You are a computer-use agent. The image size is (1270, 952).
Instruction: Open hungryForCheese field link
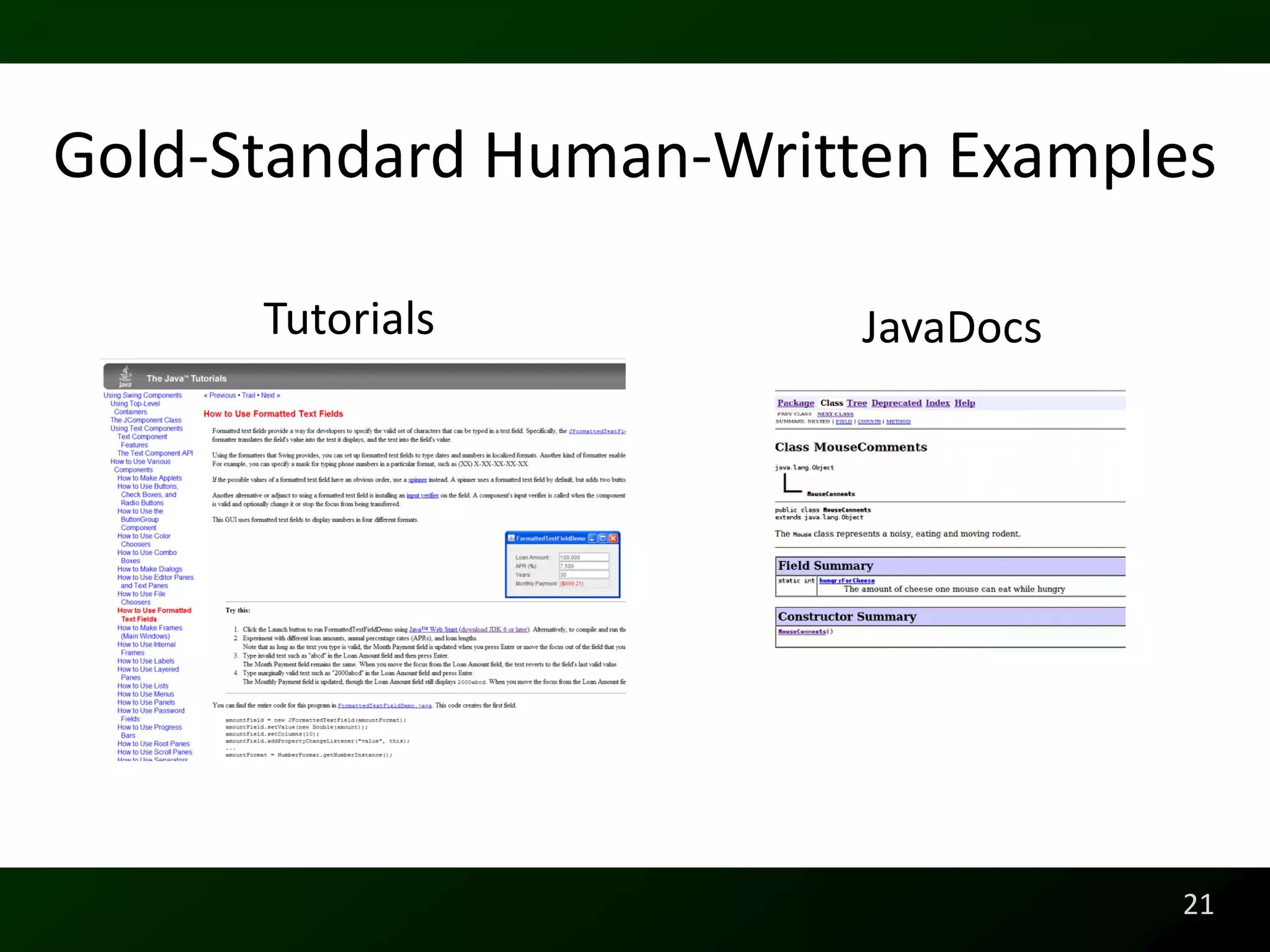pos(847,581)
